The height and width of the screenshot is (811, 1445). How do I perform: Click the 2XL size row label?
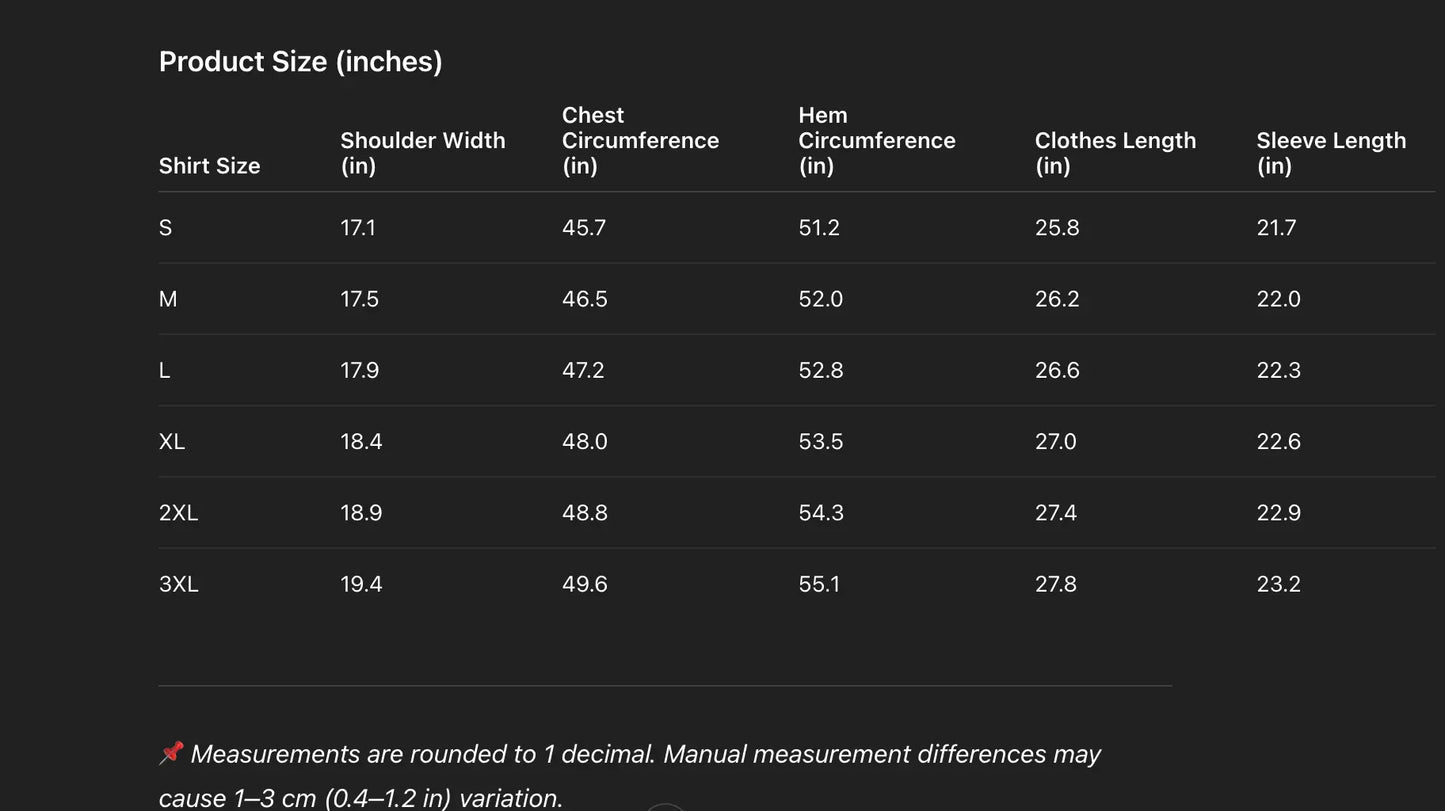[178, 513]
